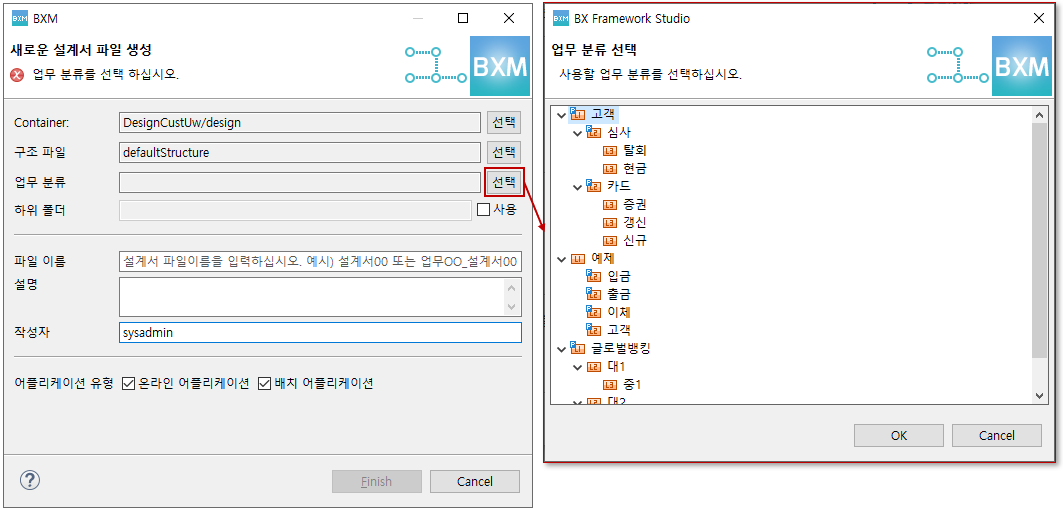
Task: Click 선택 button next to Container
Action: (x=504, y=123)
